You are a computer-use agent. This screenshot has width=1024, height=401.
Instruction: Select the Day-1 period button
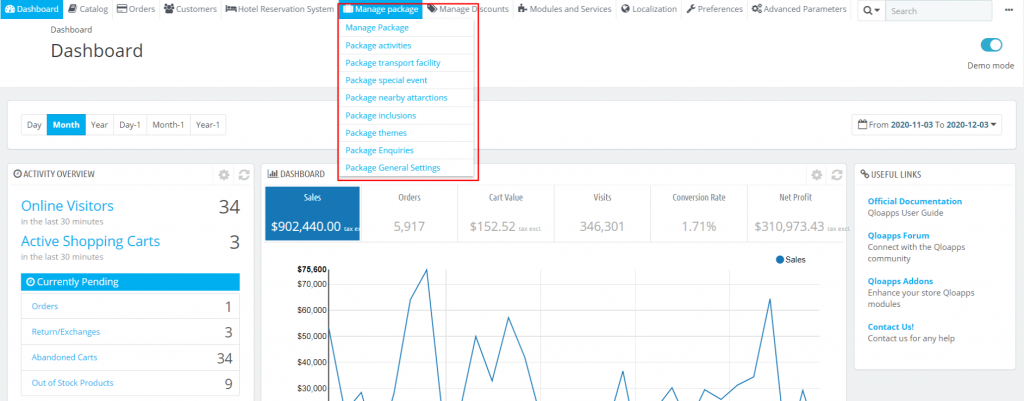130,125
